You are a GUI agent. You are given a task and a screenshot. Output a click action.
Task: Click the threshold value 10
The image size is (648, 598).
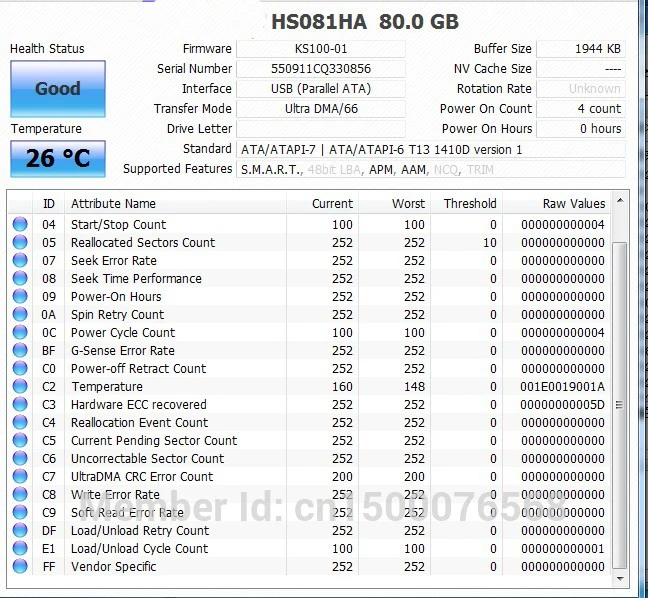tap(490, 243)
